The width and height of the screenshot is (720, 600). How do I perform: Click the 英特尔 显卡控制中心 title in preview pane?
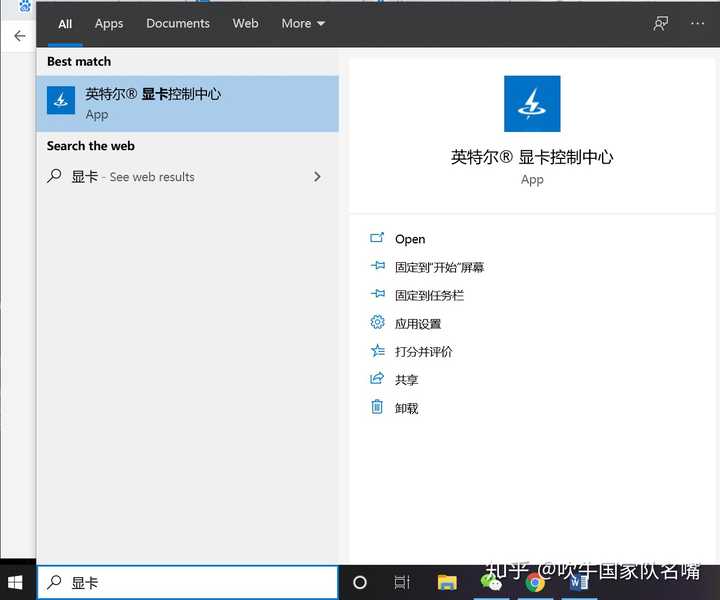coord(532,157)
